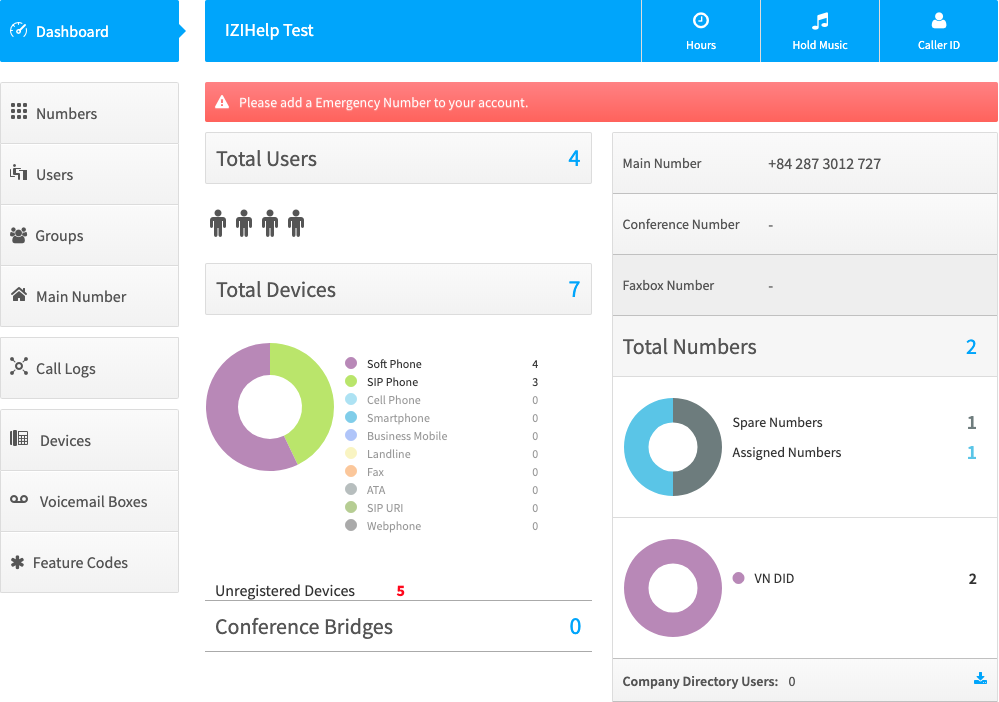Click the emergency warning triangle icon
This screenshot has height=702, width=999.
(222, 102)
